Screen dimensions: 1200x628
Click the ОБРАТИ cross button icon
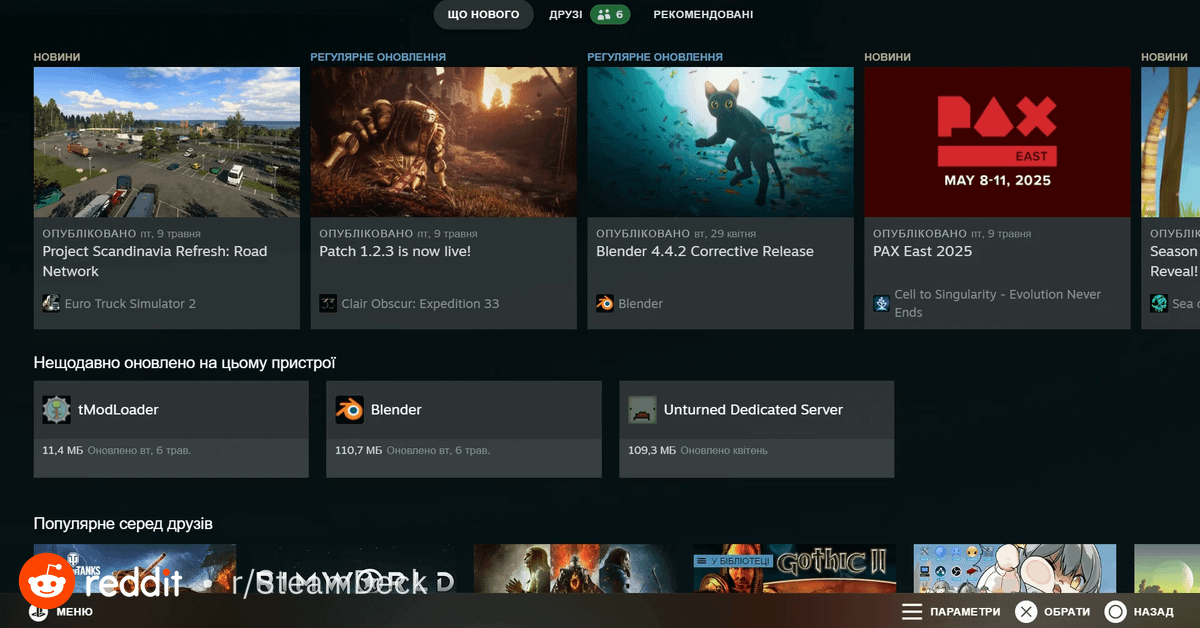pos(1026,612)
